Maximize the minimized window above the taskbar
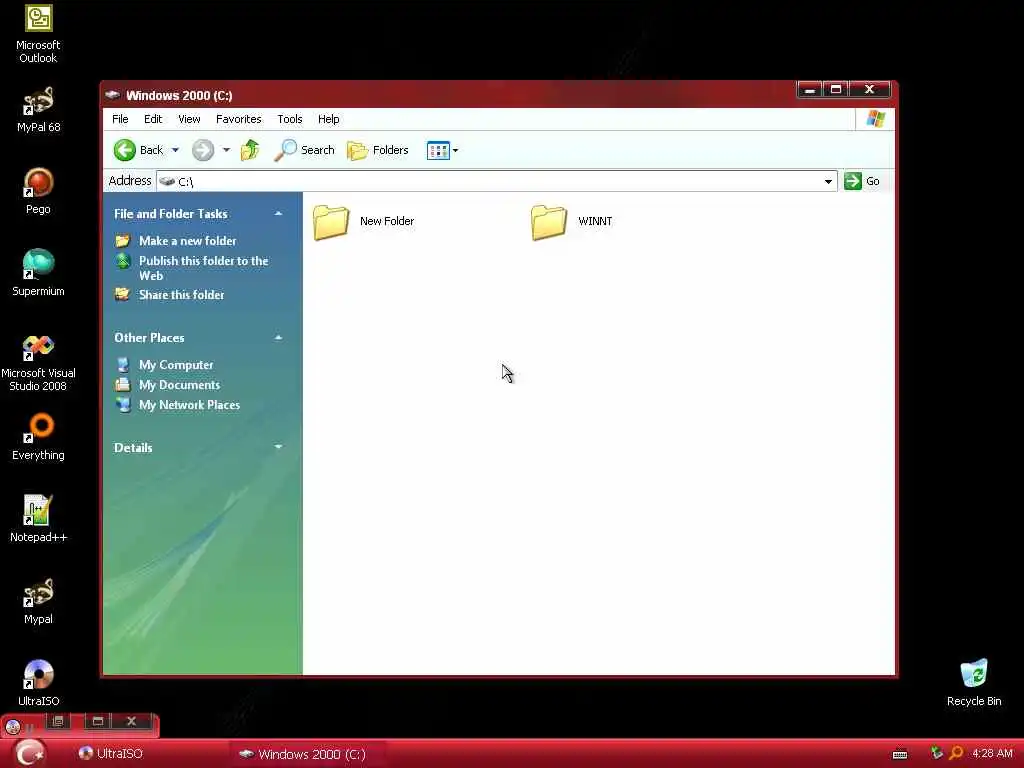Screen dimensions: 1024x768 pos(98,721)
